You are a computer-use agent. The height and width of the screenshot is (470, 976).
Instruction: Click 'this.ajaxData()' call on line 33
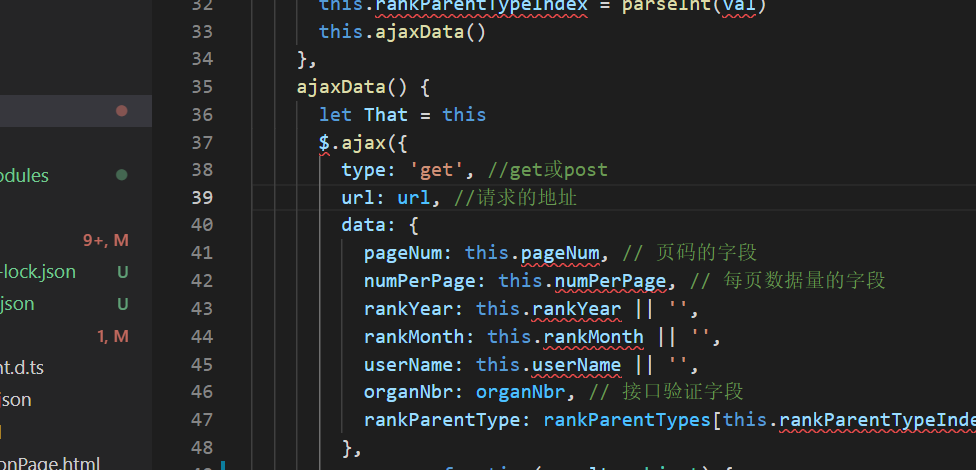tap(402, 32)
